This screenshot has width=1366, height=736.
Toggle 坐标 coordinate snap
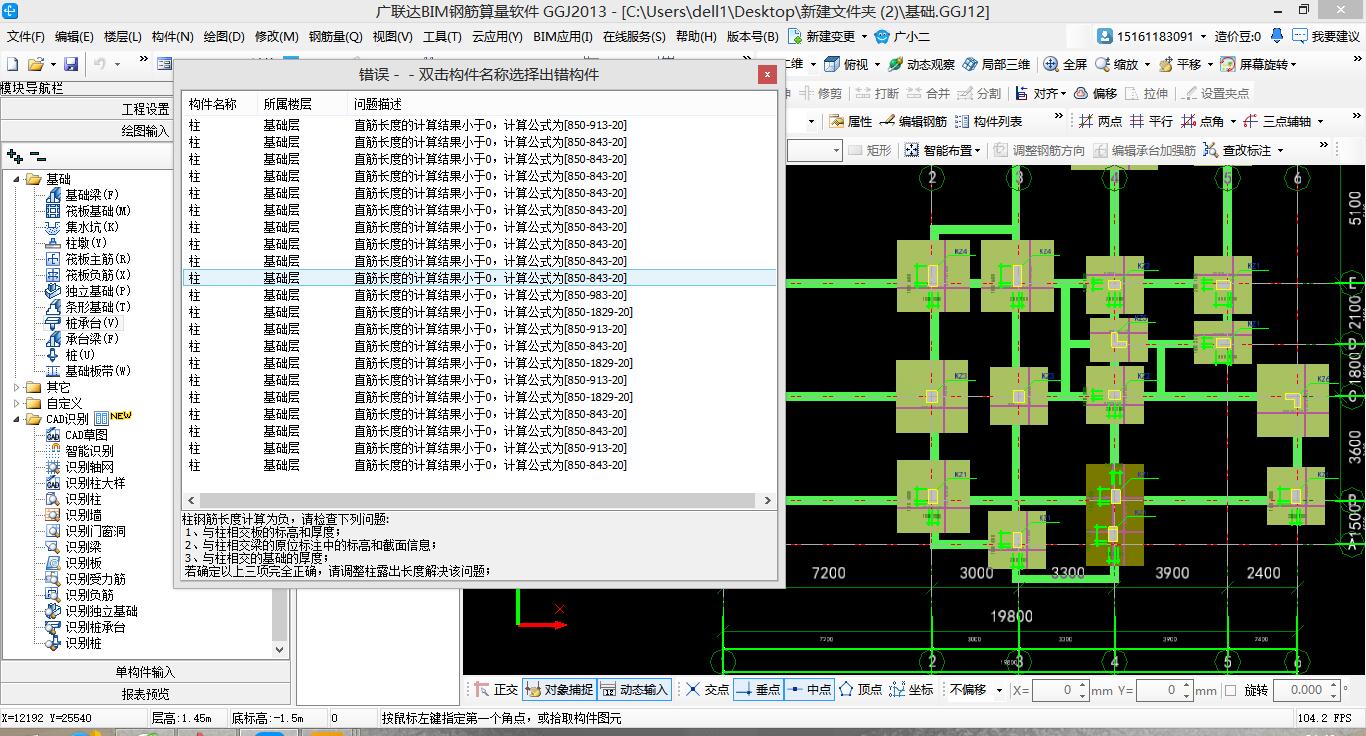click(911, 689)
